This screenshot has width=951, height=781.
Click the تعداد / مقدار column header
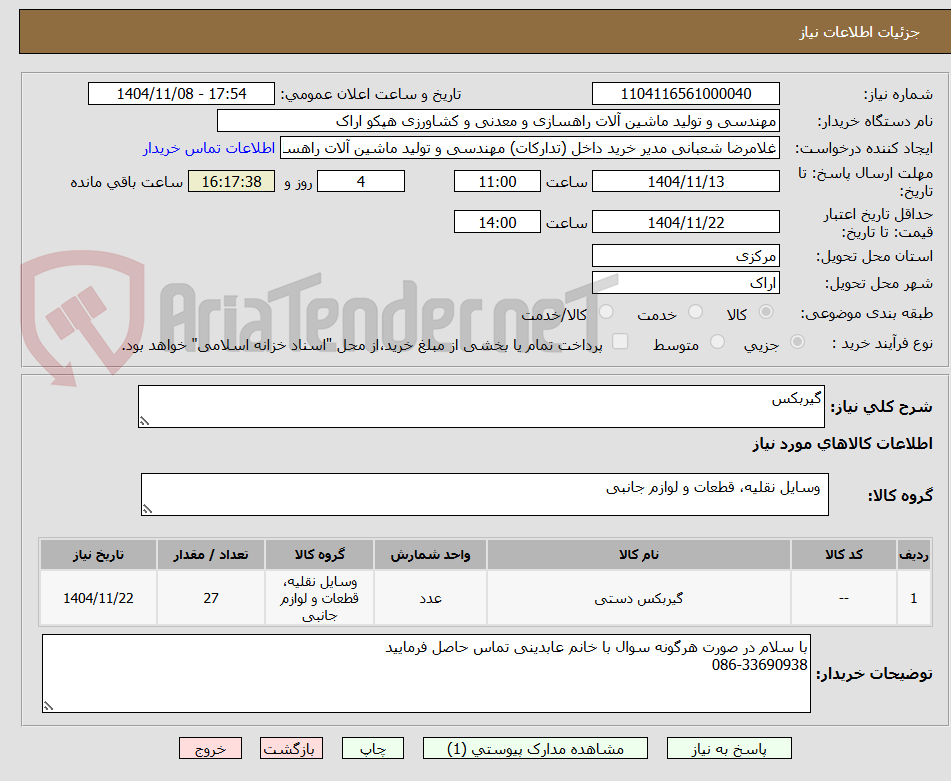pyautogui.click(x=210, y=554)
